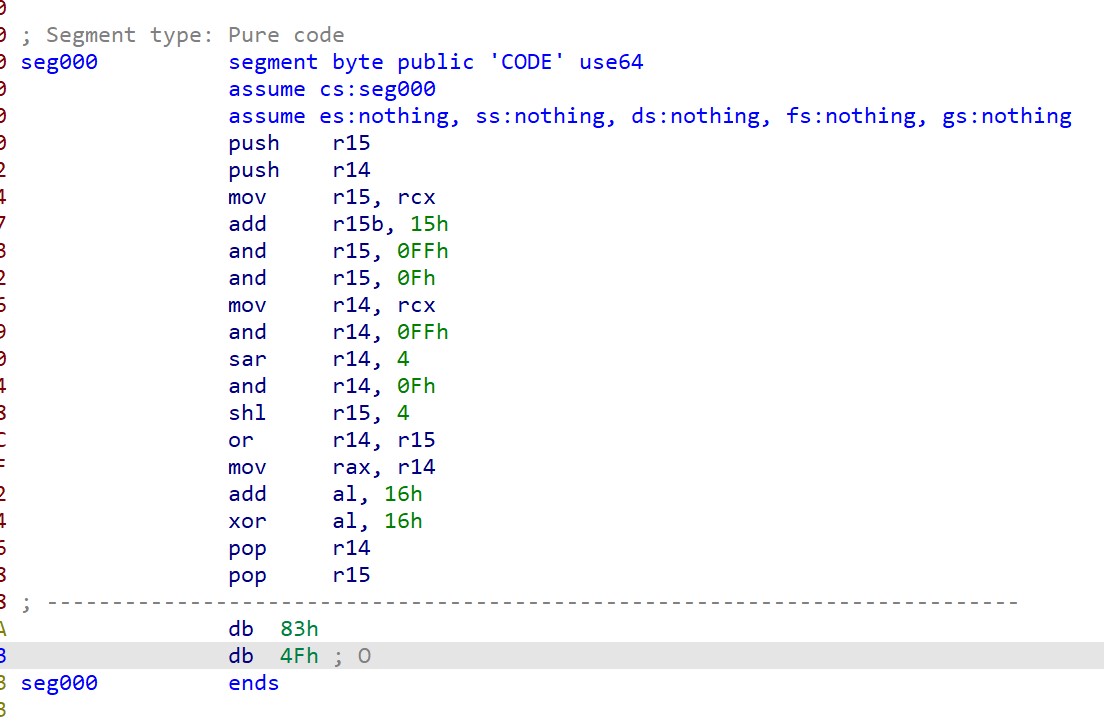Viewport: 1104px width, 722px height.
Task: Select the 'db 83h' data byte line
Action: (x=273, y=629)
